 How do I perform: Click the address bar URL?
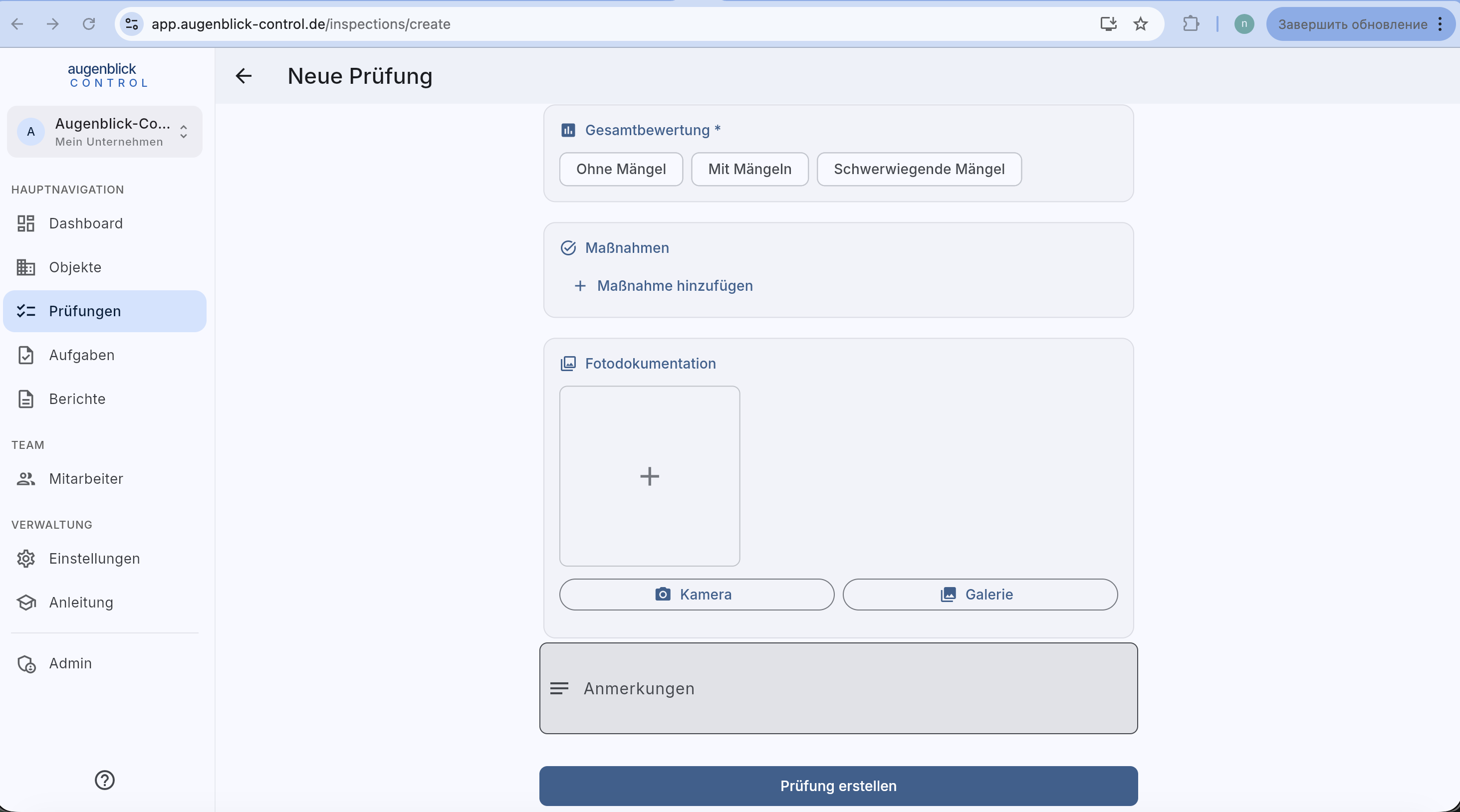tap(301, 24)
